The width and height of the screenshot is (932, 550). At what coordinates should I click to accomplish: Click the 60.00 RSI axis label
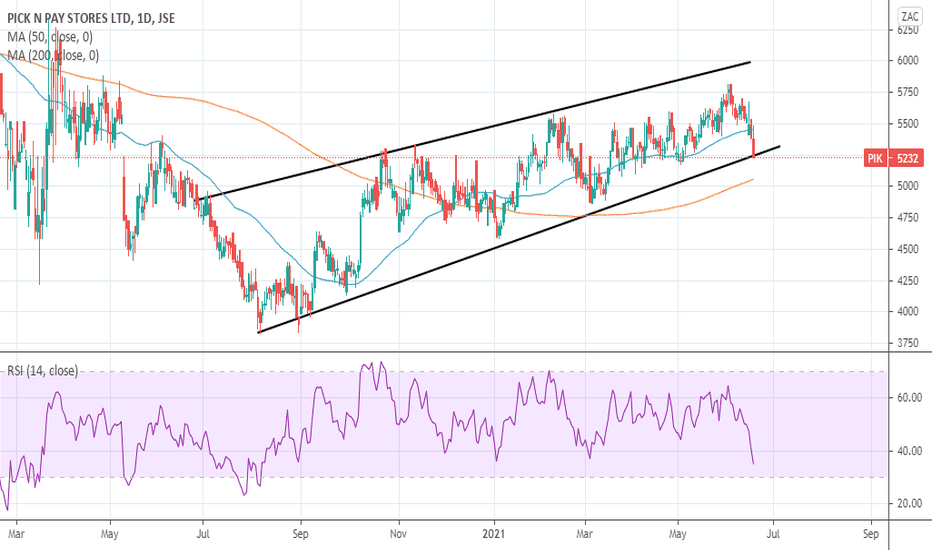(x=909, y=398)
